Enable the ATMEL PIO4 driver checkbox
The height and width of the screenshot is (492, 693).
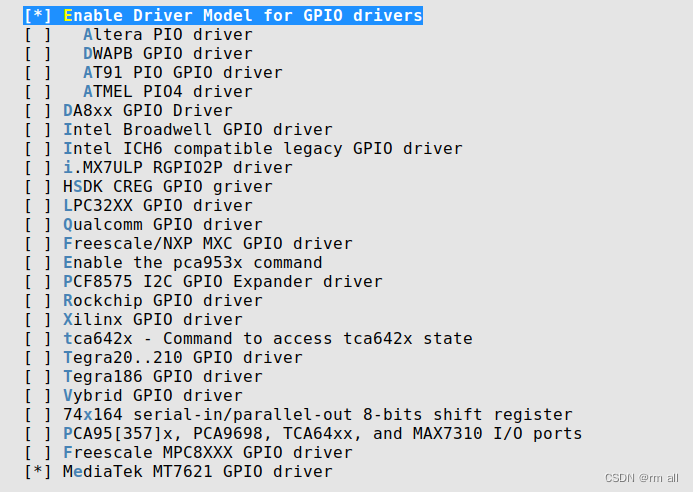pos(38,92)
